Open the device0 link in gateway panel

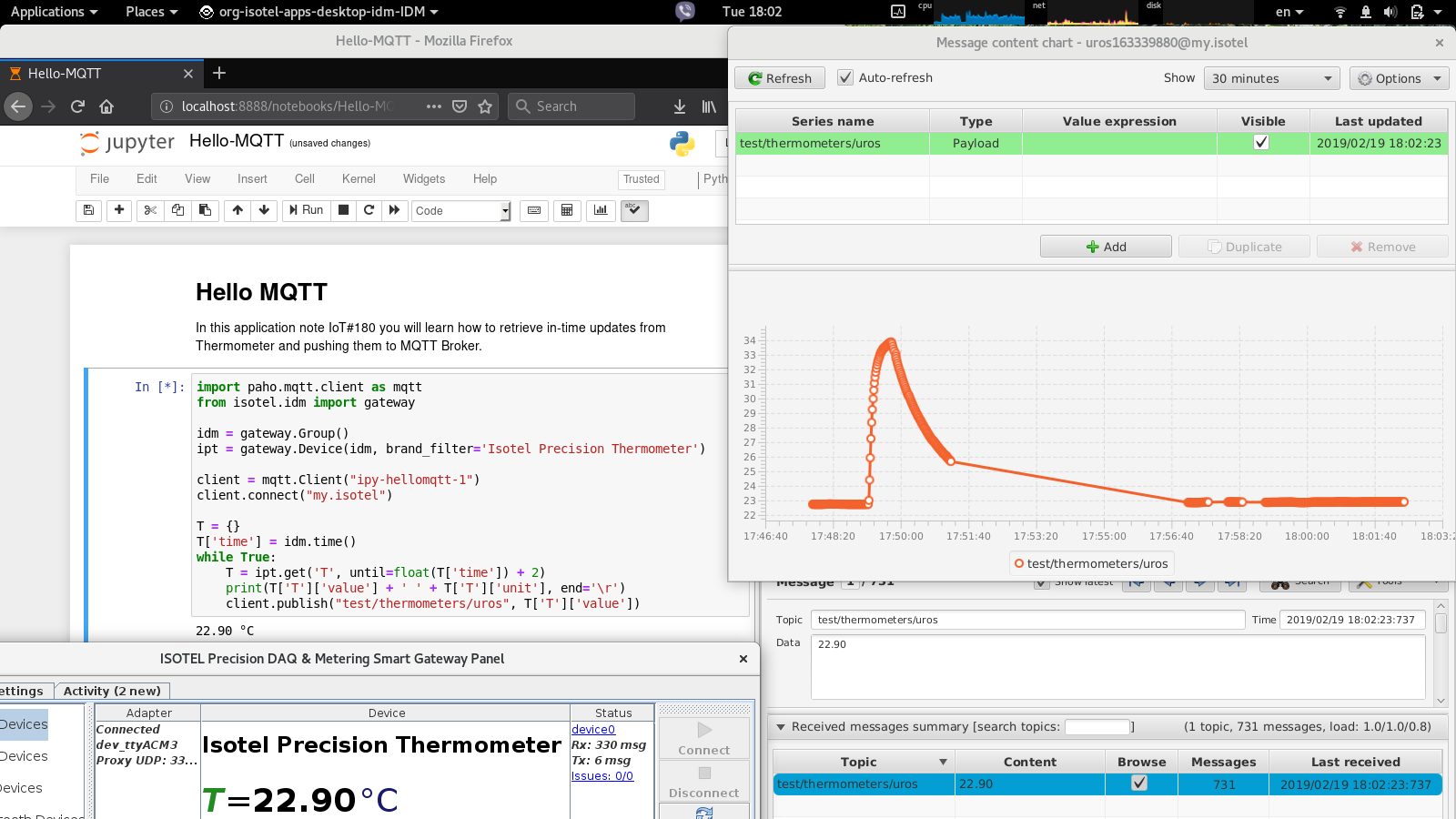[x=593, y=729]
